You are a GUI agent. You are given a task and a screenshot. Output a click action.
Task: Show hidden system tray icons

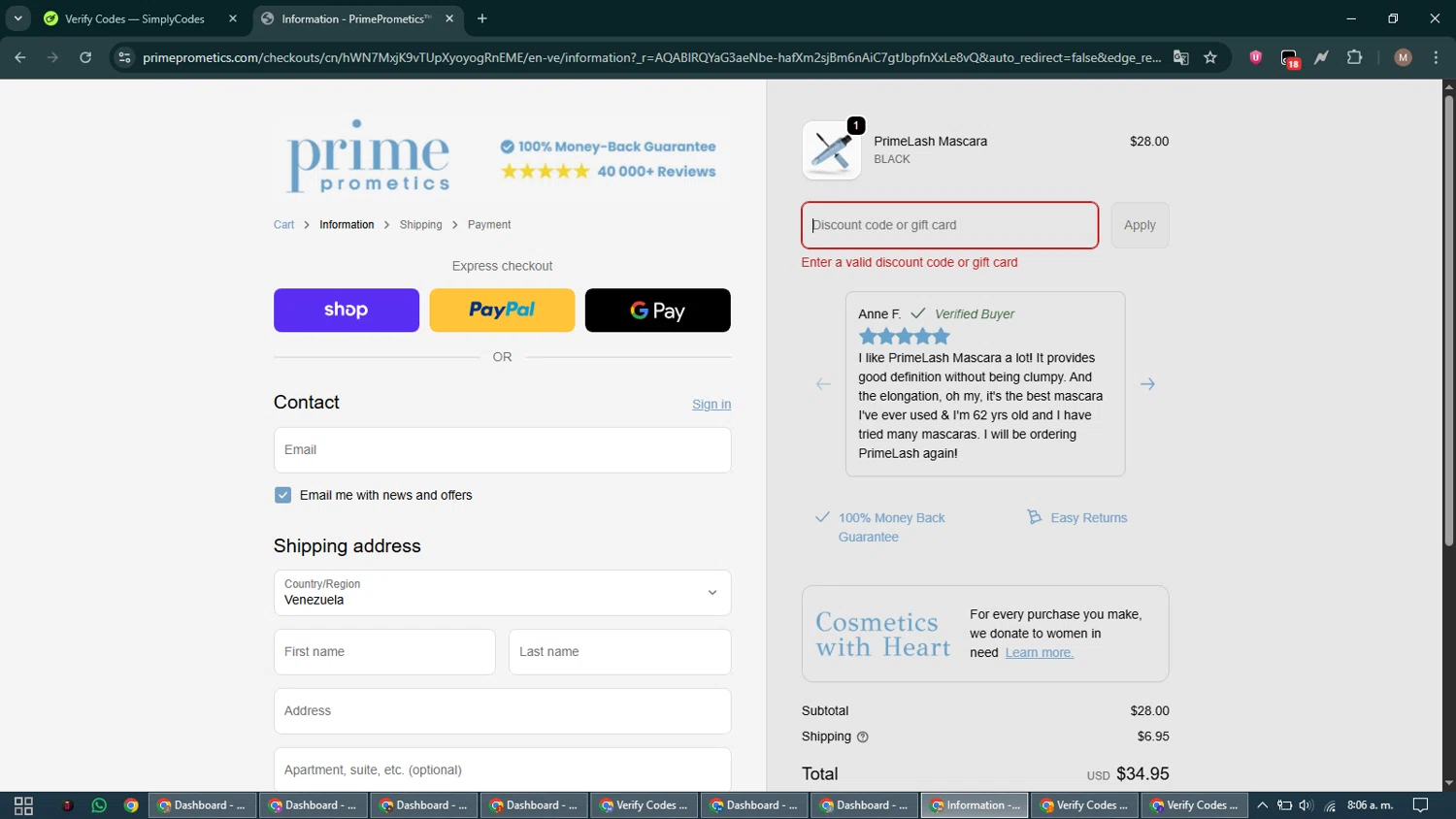coord(1262,805)
